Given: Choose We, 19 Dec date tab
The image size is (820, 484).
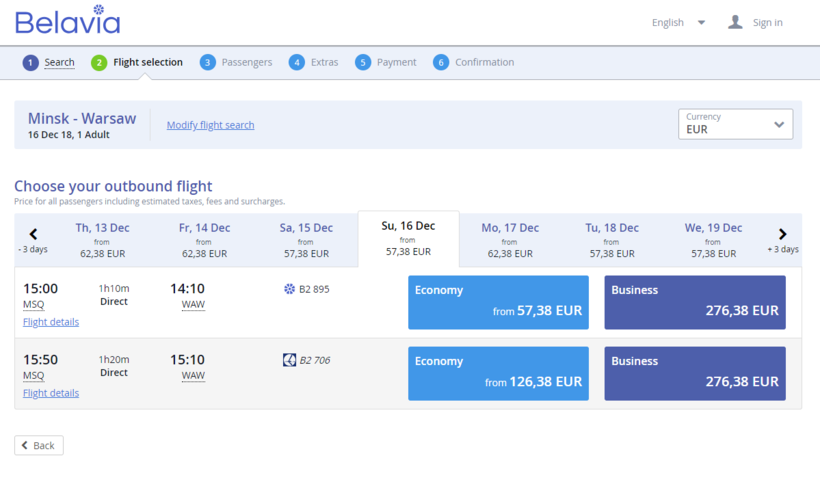Looking at the screenshot, I should pos(713,240).
